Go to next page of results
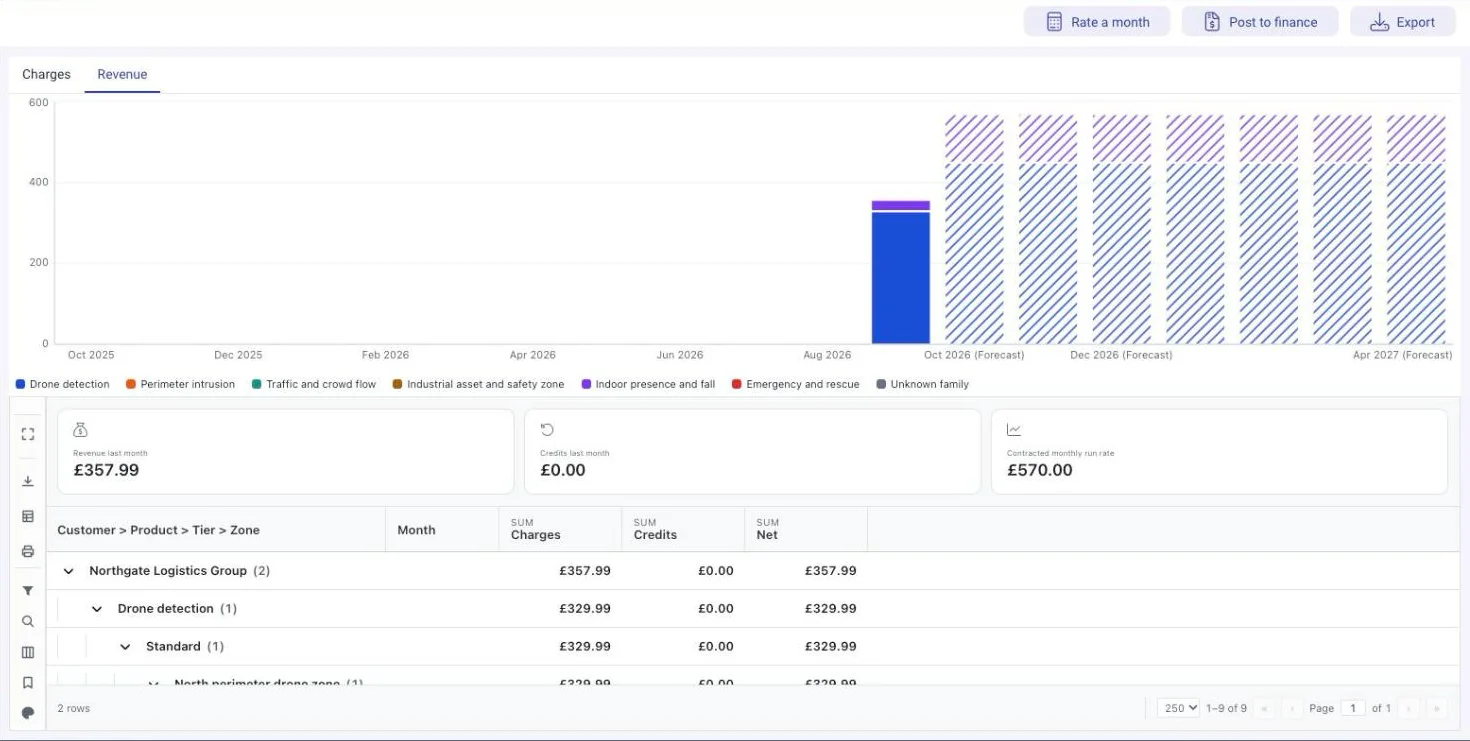1470x741 pixels. coord(1410,708)
